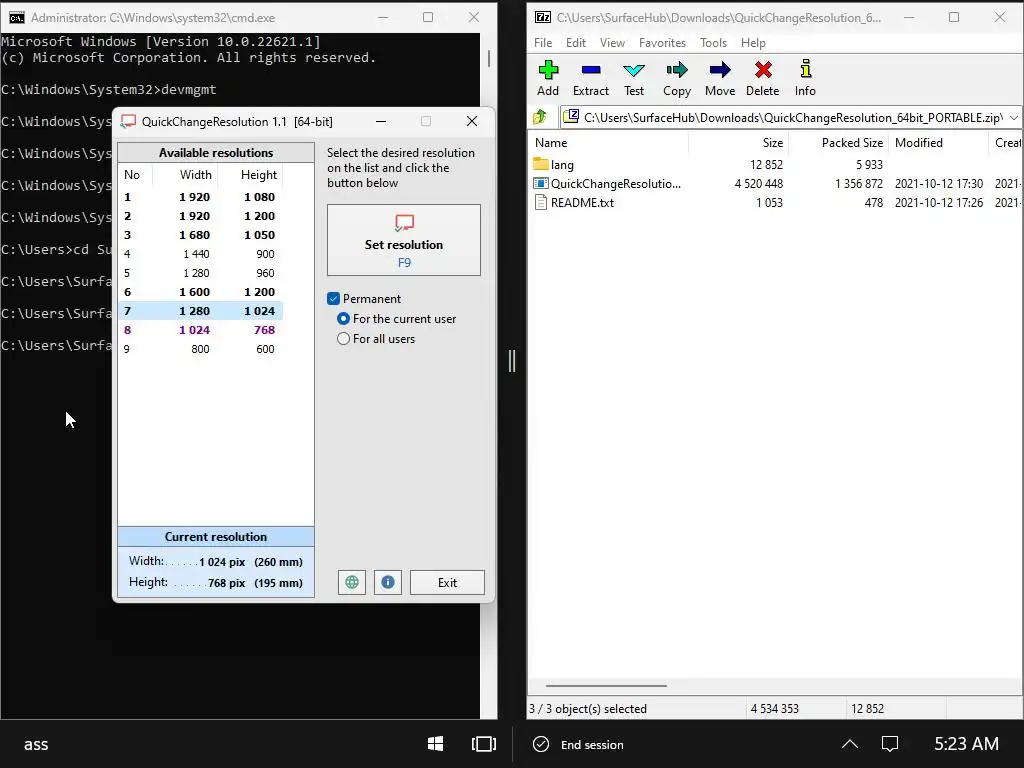The height and width of the screenshot is (768, 1024).
Task: Click the red Delete icon
Action: coord(763,70)
